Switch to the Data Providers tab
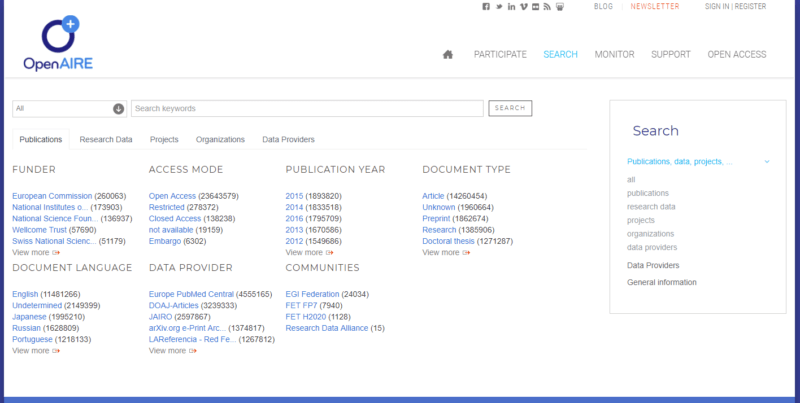 pyautogui.click(x=288, y=139)
